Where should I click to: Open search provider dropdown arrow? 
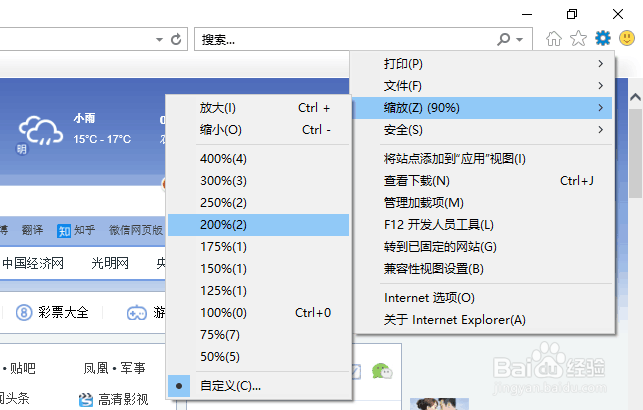click(x=520, y=40)
